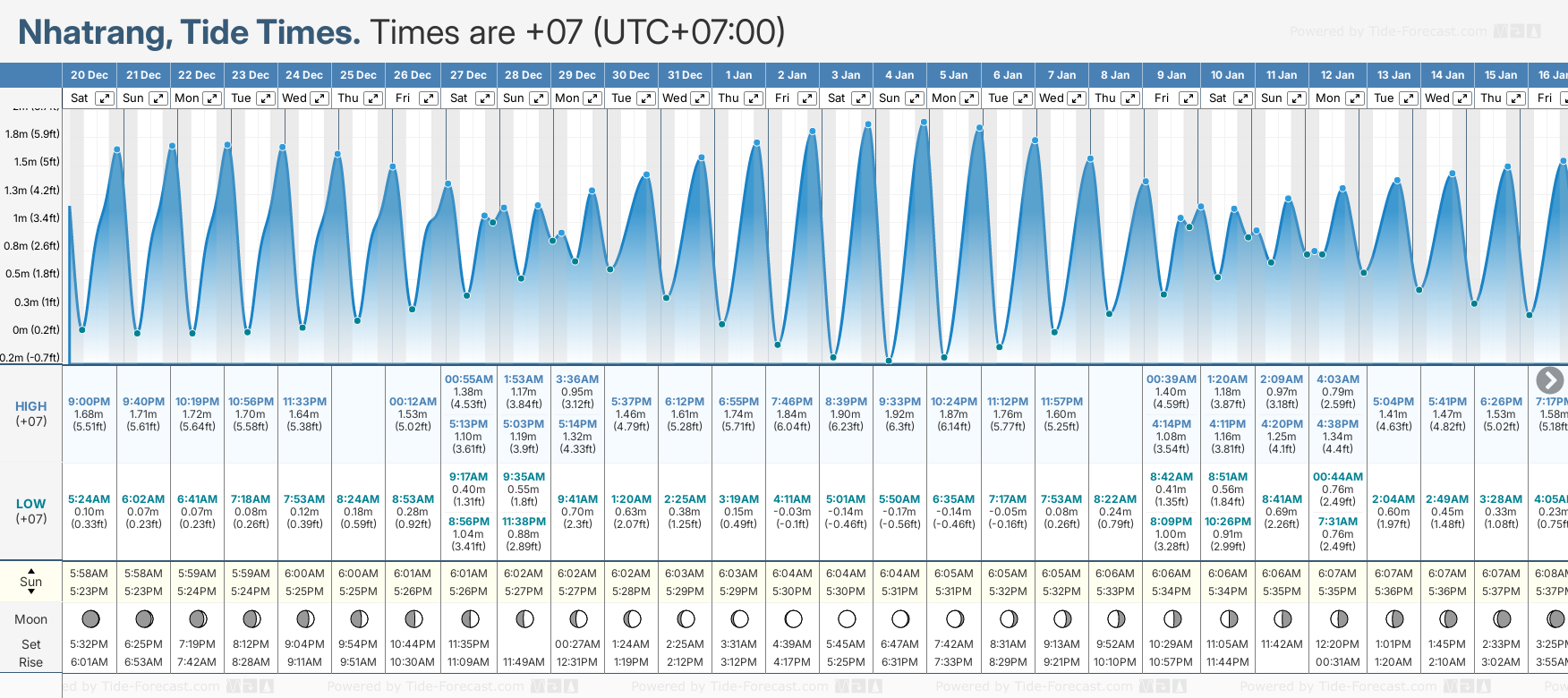Select the 7 Jan date column header
Image resolution: width=1568 pixels, height=698 pixels.
pos(1061,75)
